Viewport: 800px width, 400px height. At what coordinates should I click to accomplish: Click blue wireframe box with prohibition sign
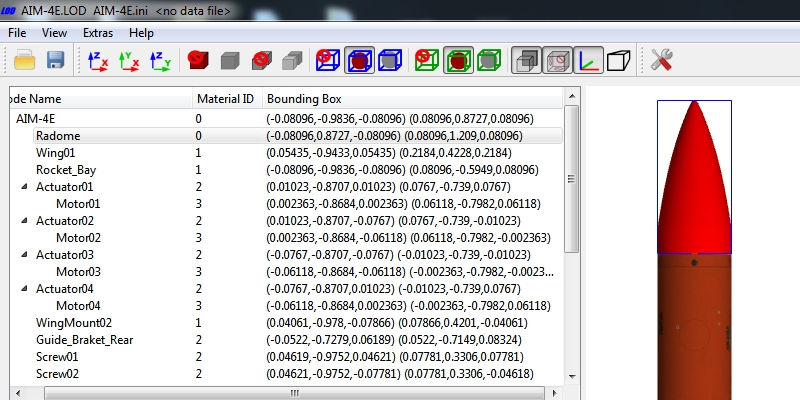click(x=328, y=60)
